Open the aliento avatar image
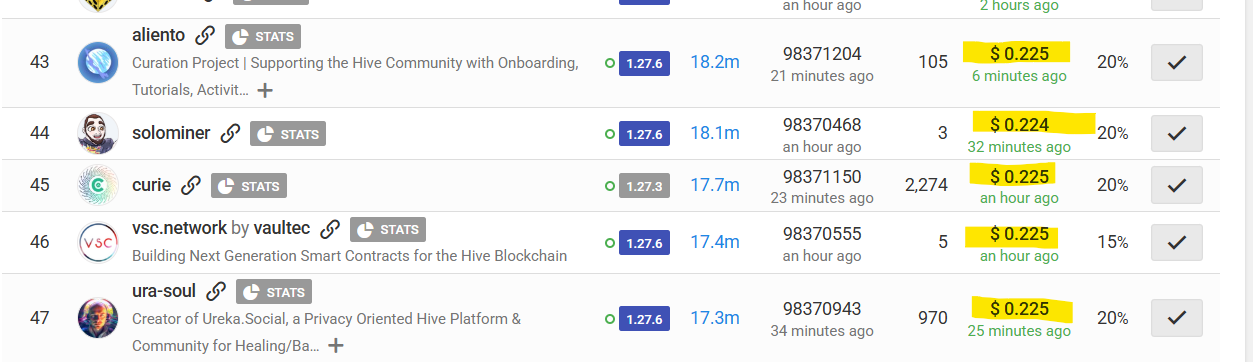 pyautogui.click(x=98, y=63)
